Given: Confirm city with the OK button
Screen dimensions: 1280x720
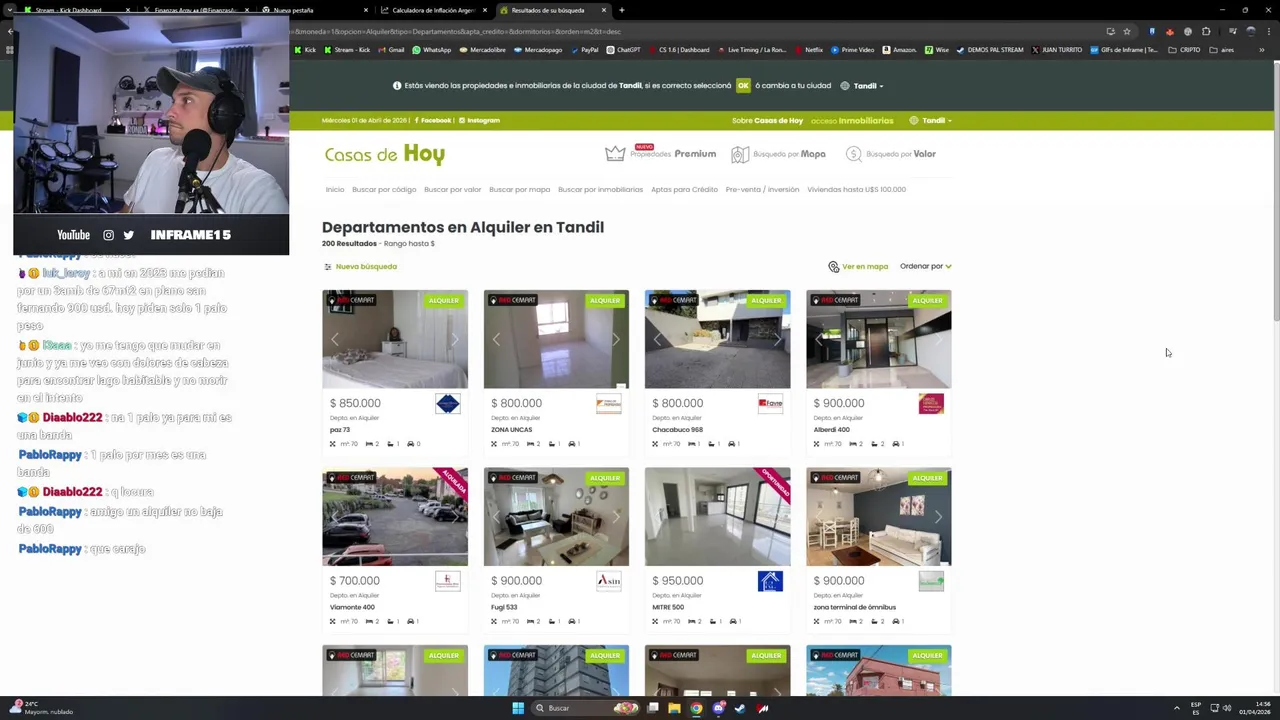Looking at the screenshot, I should coord(743,86).
